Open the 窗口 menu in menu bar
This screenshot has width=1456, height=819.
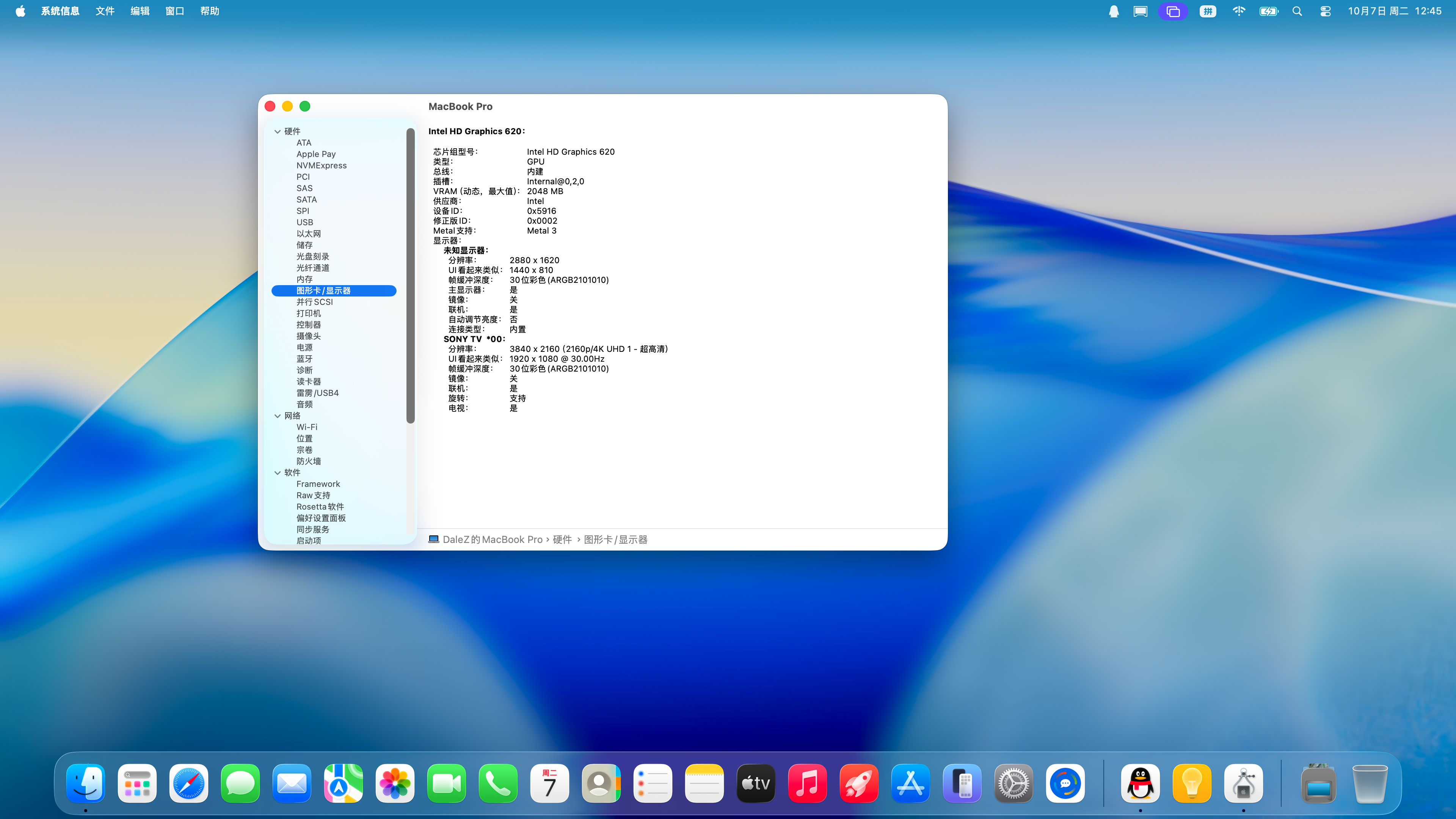[x=175, y=11]
